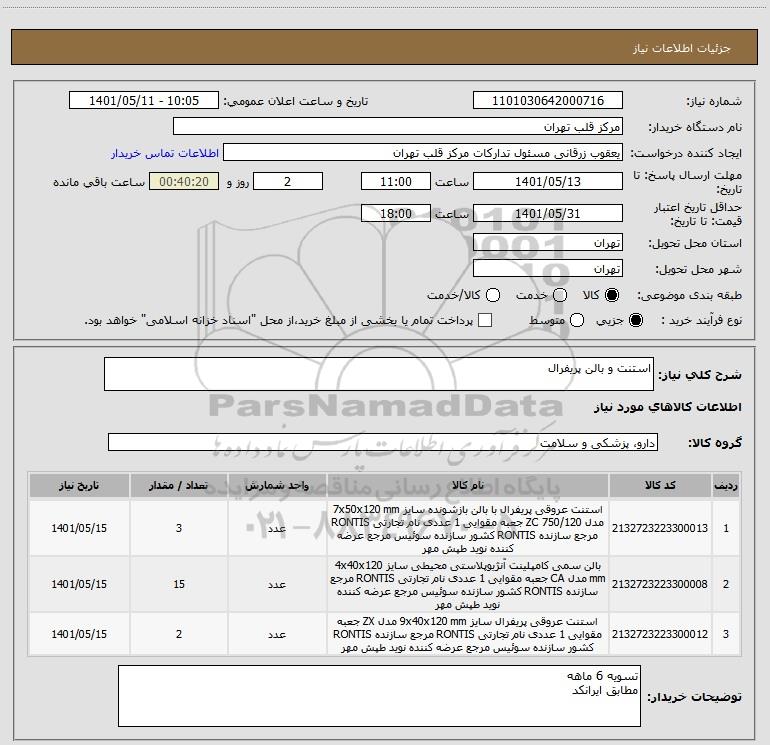Click quantity 3 in row 1
The image size is (770, 745).
pos(179,528)
